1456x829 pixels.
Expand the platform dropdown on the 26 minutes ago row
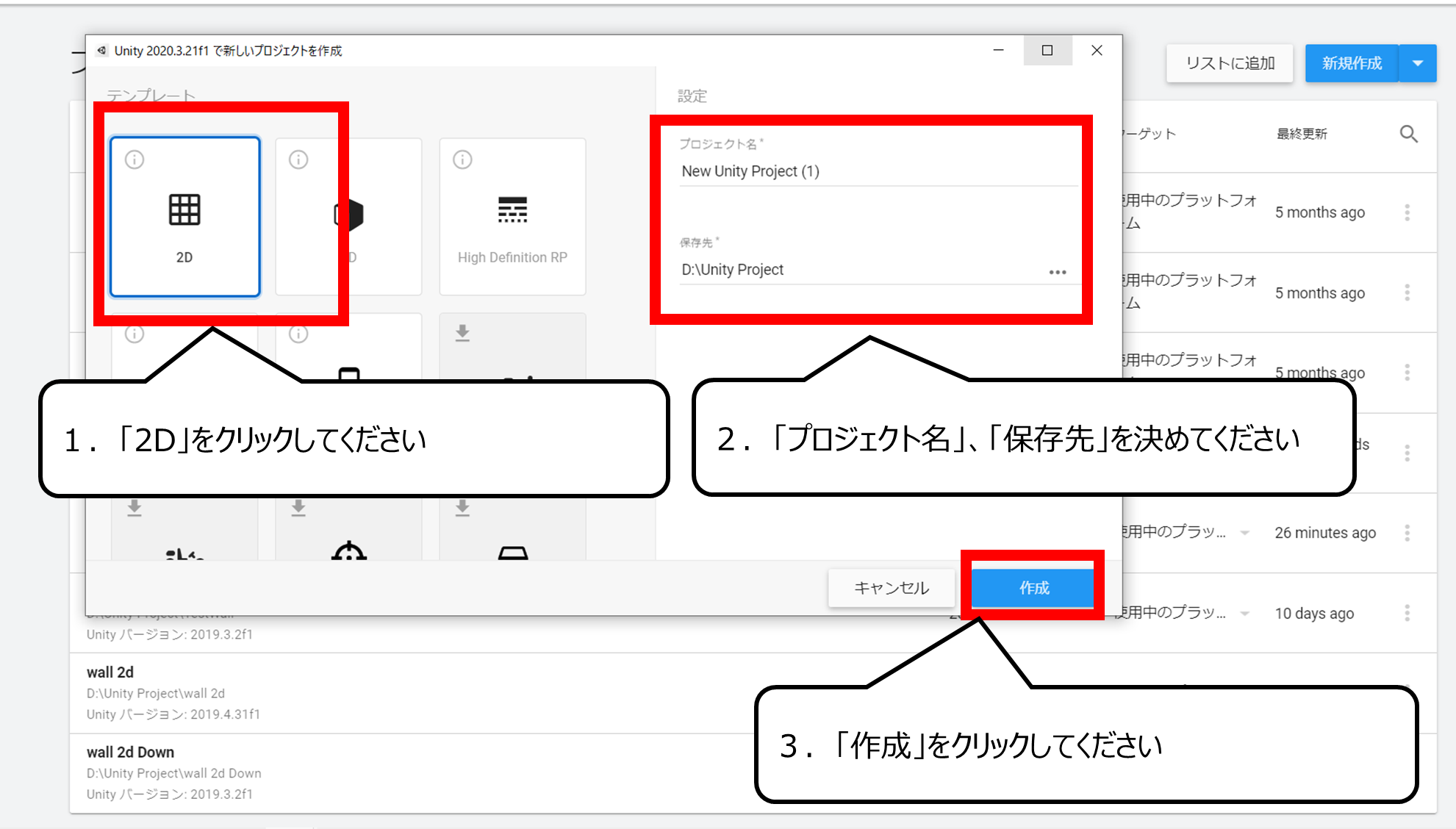point(1244,533)
